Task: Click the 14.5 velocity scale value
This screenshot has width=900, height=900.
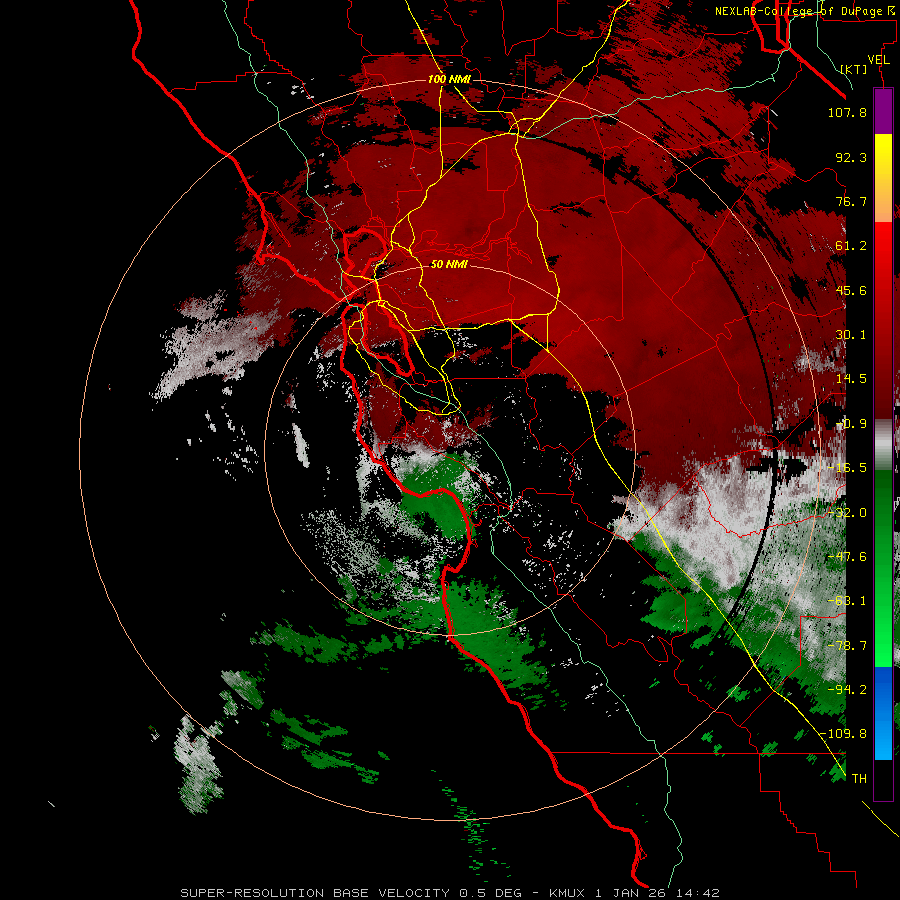Action: pos(851,379)
